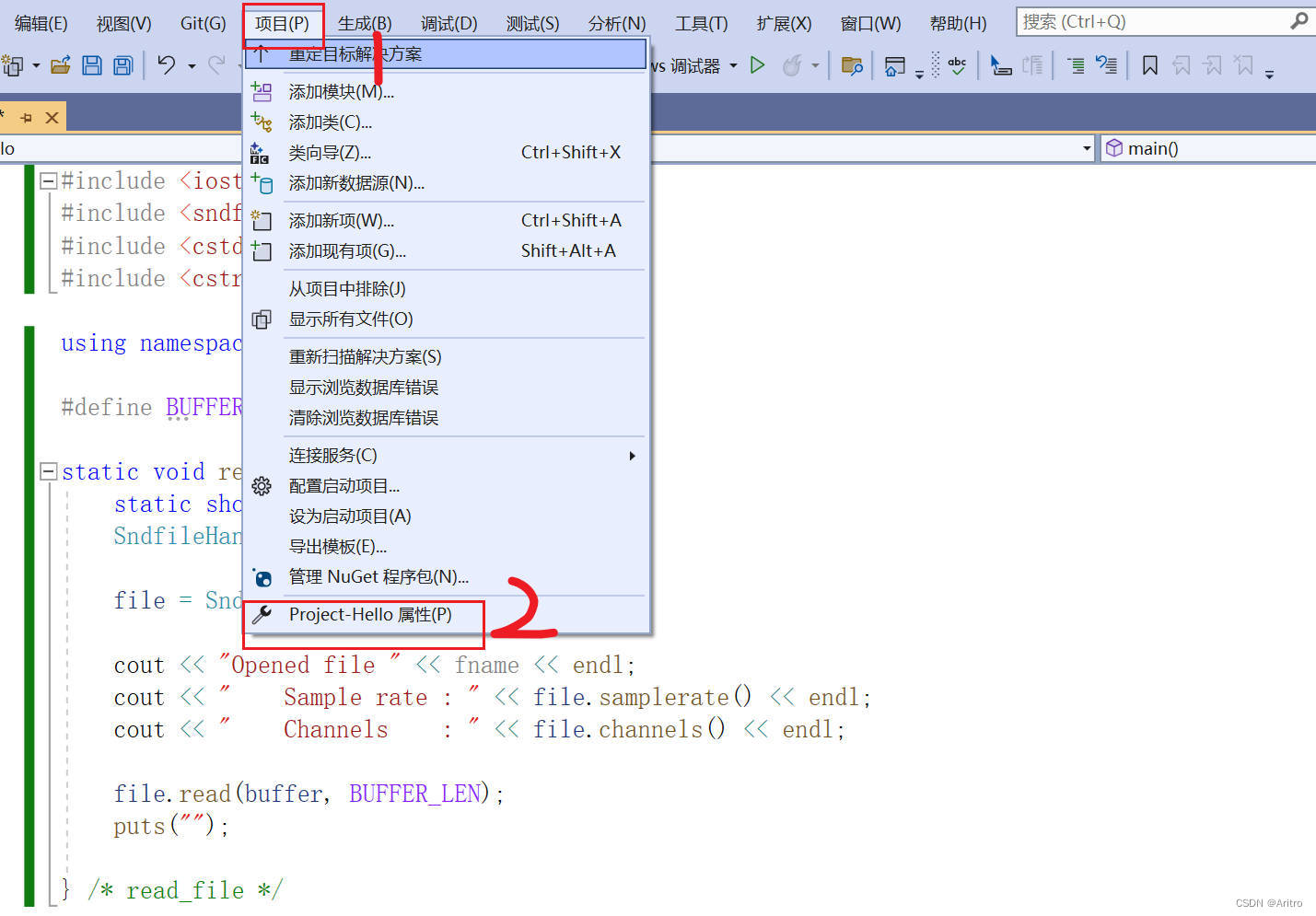Image resolution: width=1316 pixels, height=916 pixels.
Task: Select 重定目标解决方案 menu item
Action: click(446, 54)
